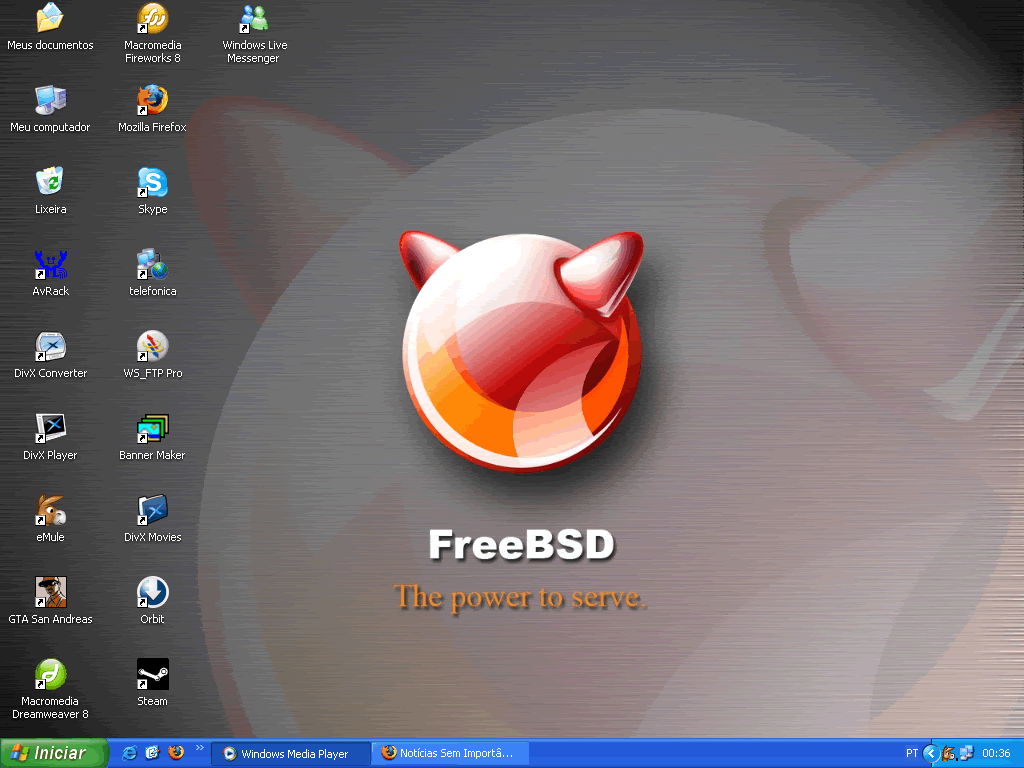Click the 00:36 system clock

(x=996, y=754)
